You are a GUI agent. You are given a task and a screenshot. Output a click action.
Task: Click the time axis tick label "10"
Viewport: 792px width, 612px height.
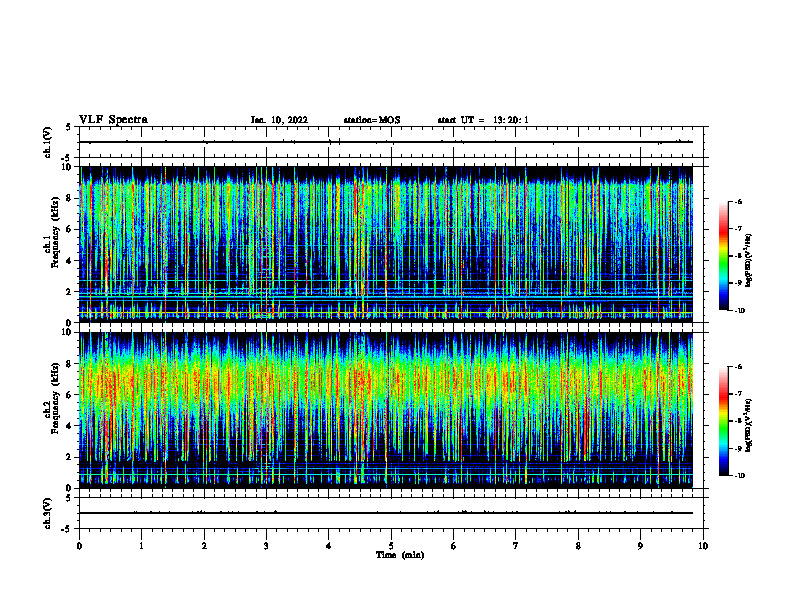(x=703, y=546)
